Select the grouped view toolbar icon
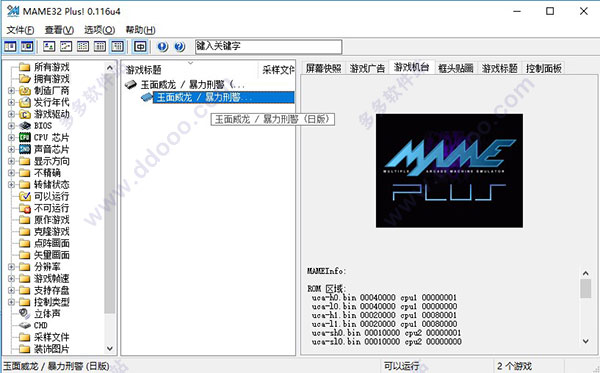This screenshot has width=600, height=373. (x=117, y=47)
